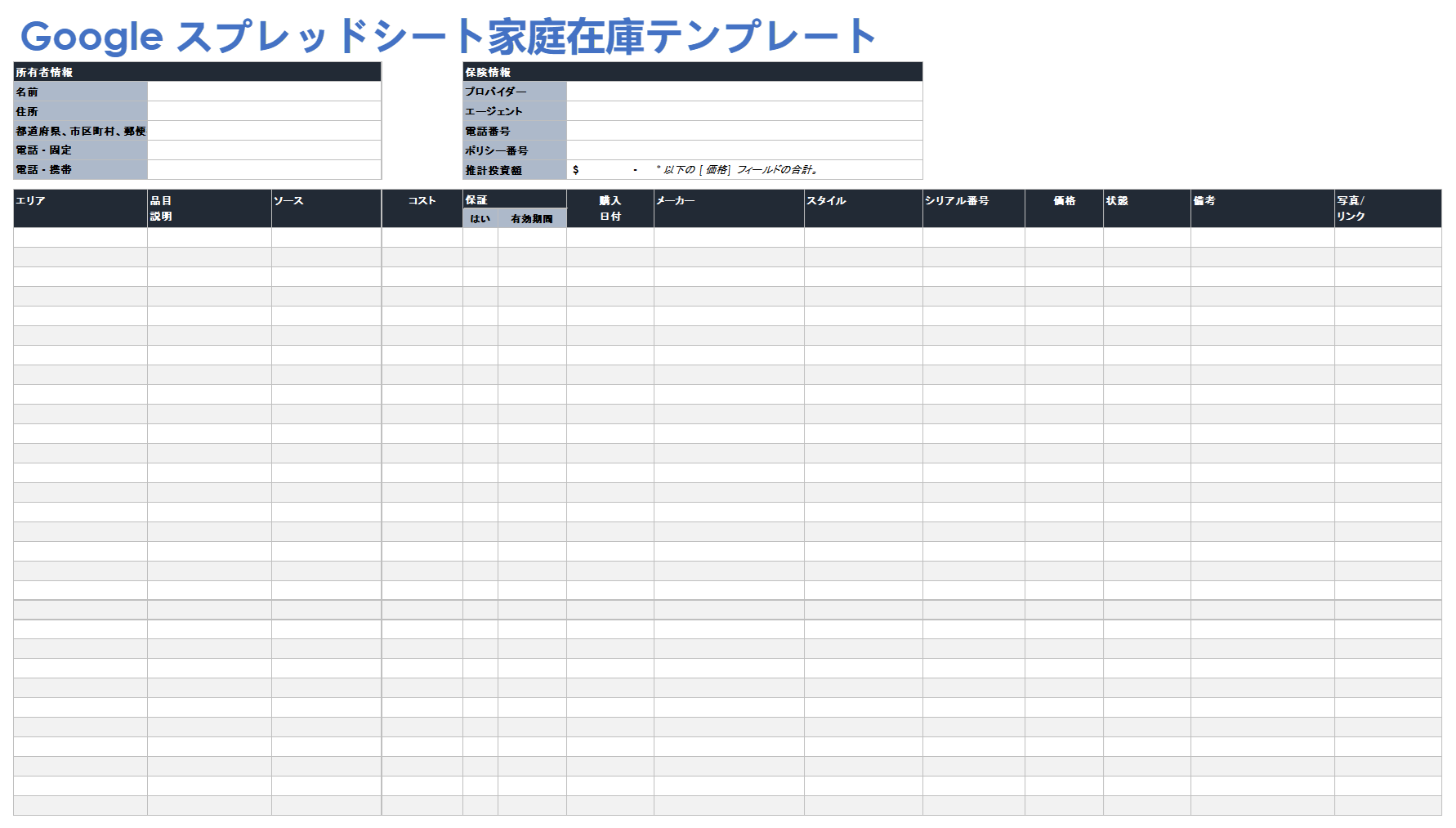Select the ソース column header
The image size is (1456, 828).
[x=326, y=208]
